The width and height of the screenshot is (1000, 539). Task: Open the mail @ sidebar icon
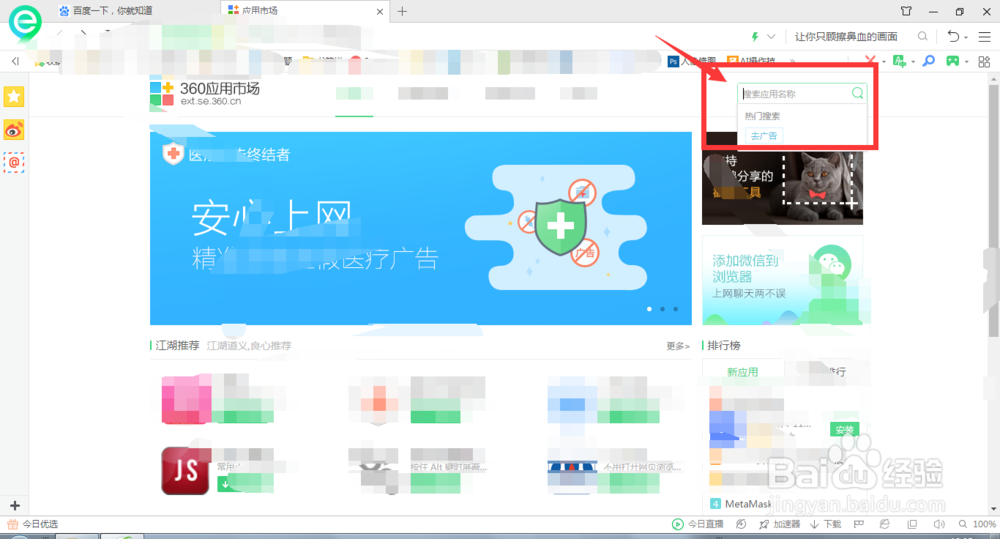[x=13, y=163]
